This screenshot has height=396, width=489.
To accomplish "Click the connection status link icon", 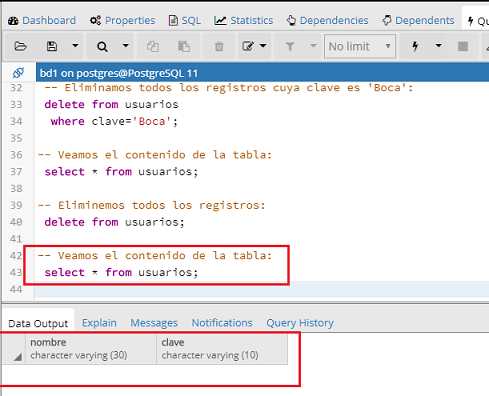I will pos(18,72).
